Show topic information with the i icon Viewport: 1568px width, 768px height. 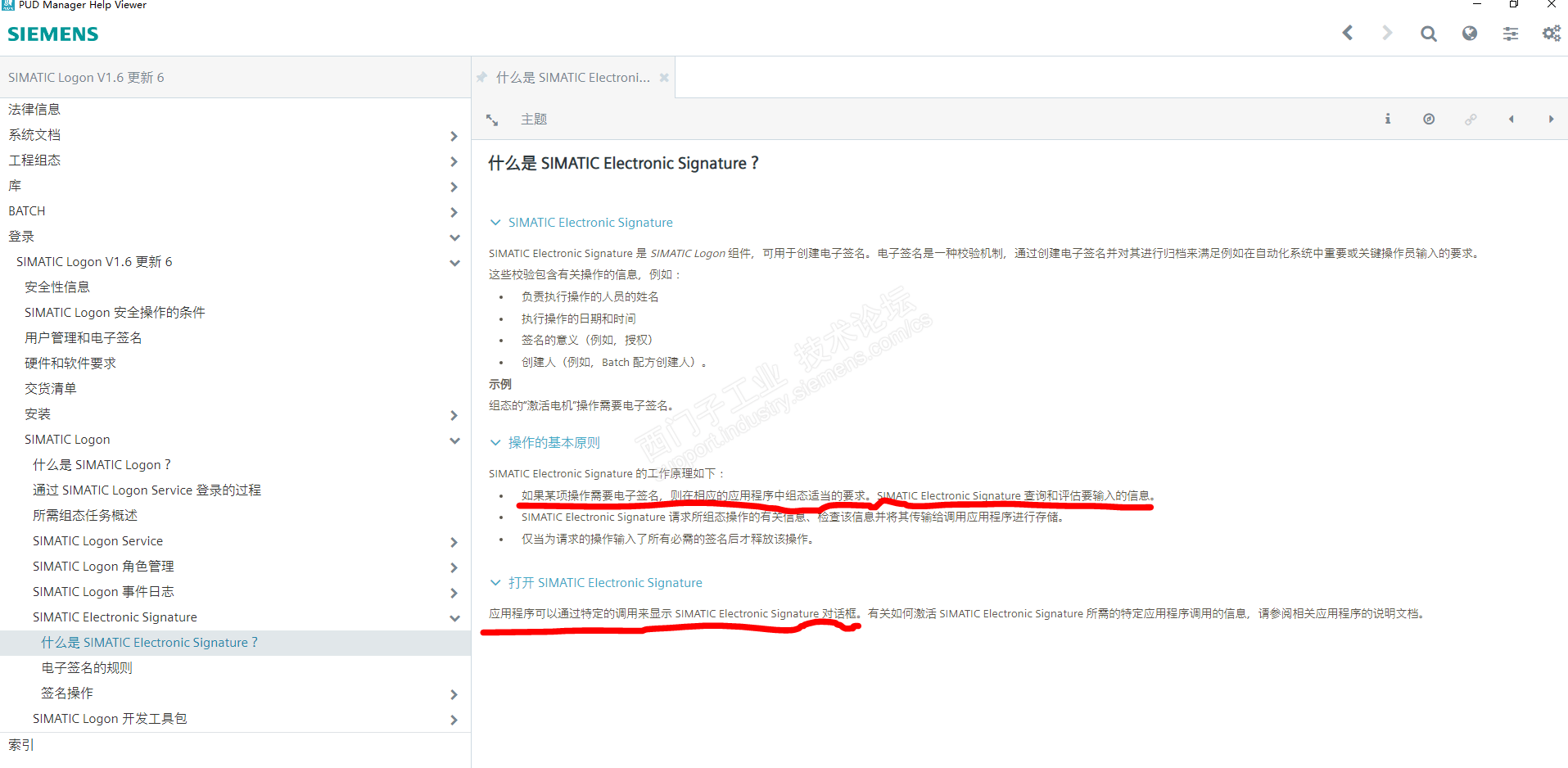coord(1388,119)
